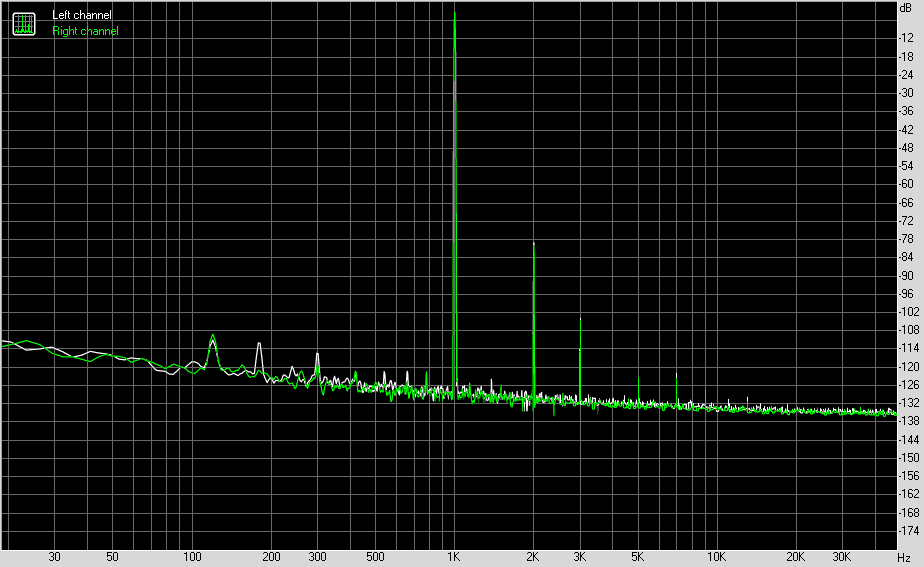Click the 30K frequency axis label
This screenshot has height=567, width=924.
842,557
